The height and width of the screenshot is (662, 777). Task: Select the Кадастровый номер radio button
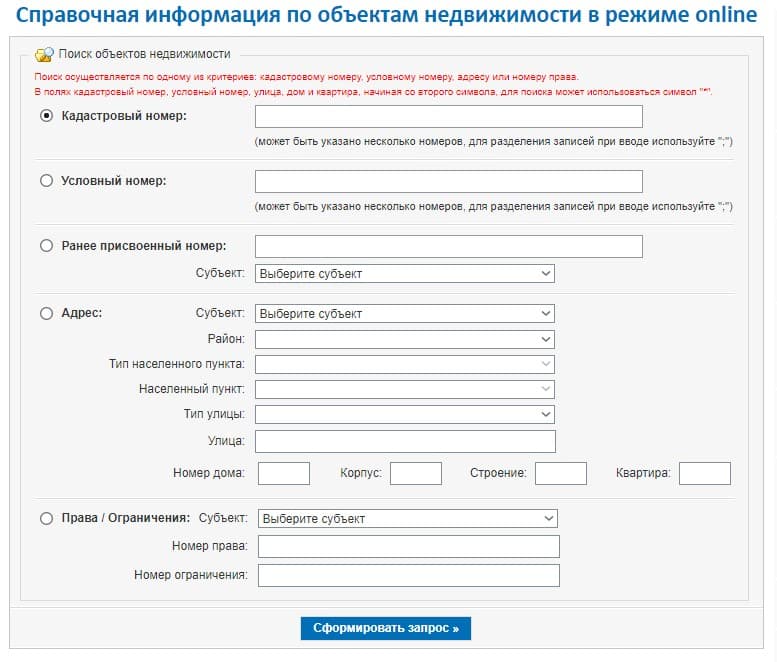click(46, 116)
